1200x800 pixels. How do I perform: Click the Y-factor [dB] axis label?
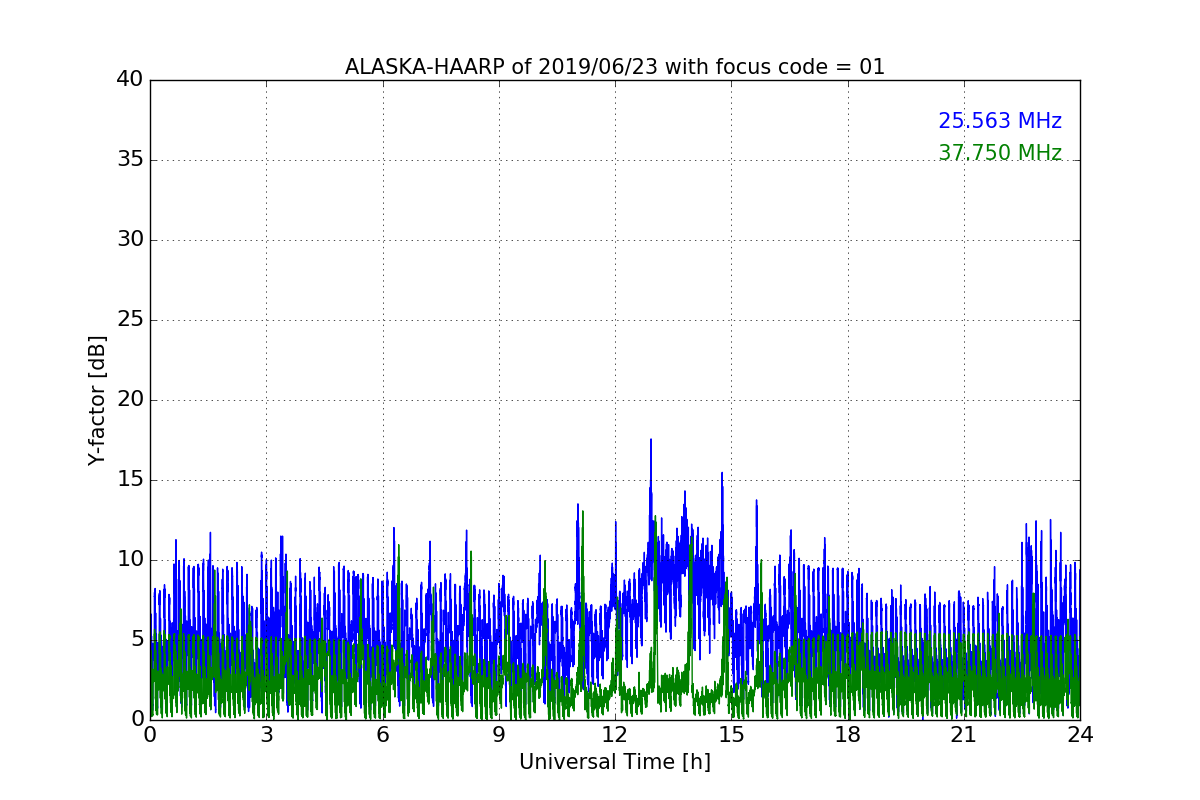(97, 400)
